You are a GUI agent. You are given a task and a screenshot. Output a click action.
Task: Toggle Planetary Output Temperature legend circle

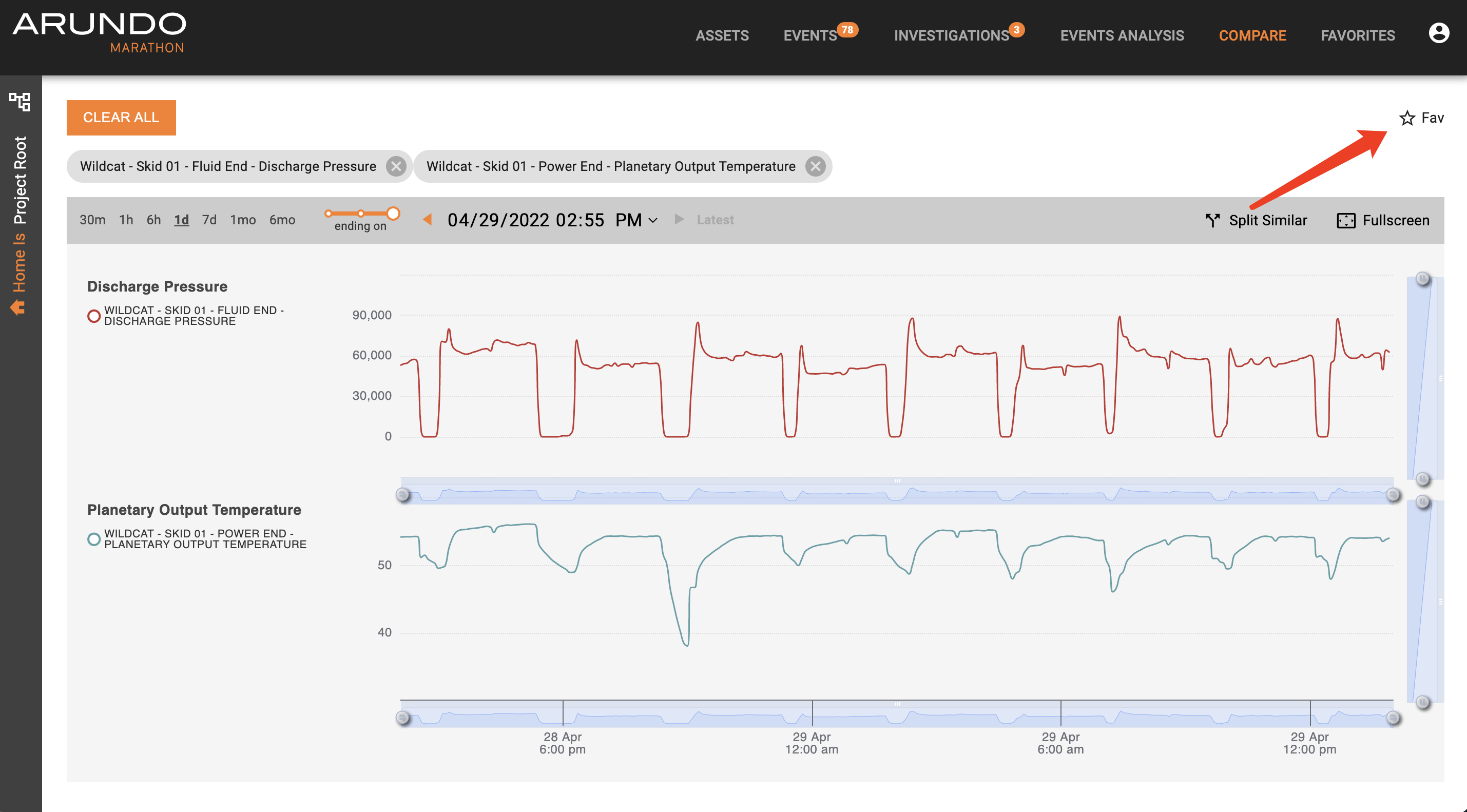(94, 538)
